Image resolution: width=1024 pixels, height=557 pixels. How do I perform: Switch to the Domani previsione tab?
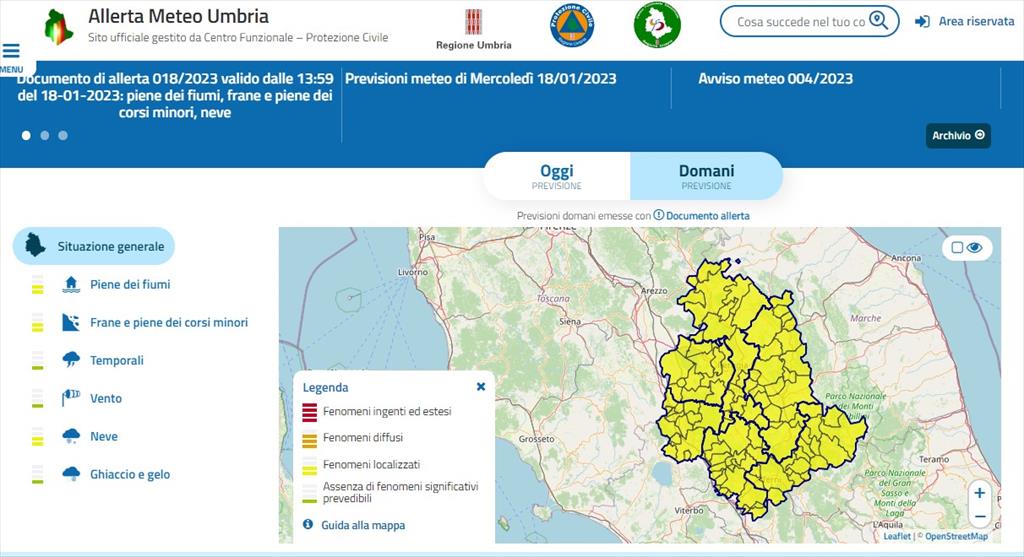click(706, 176)
